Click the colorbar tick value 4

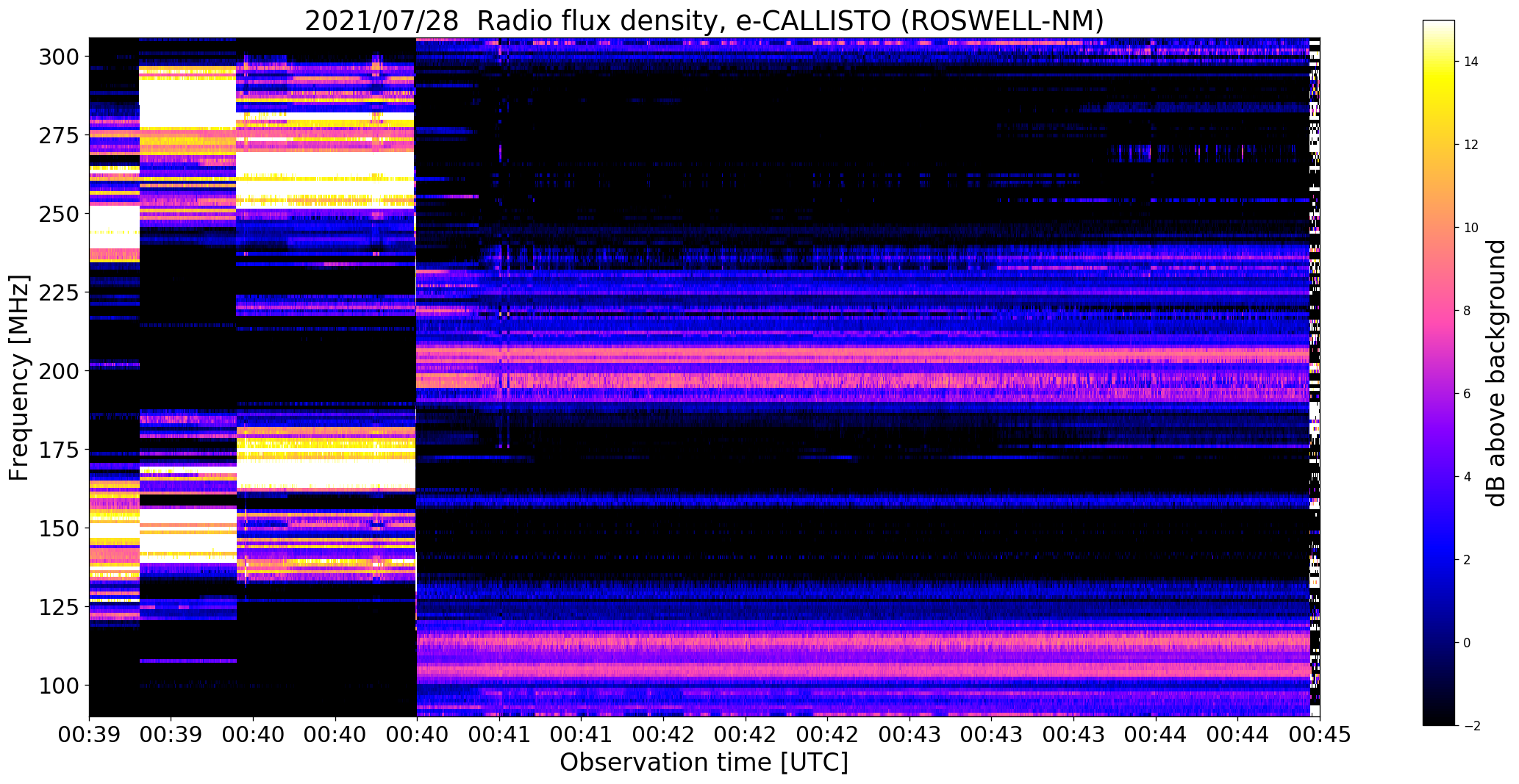click(x=1468, y=477)
